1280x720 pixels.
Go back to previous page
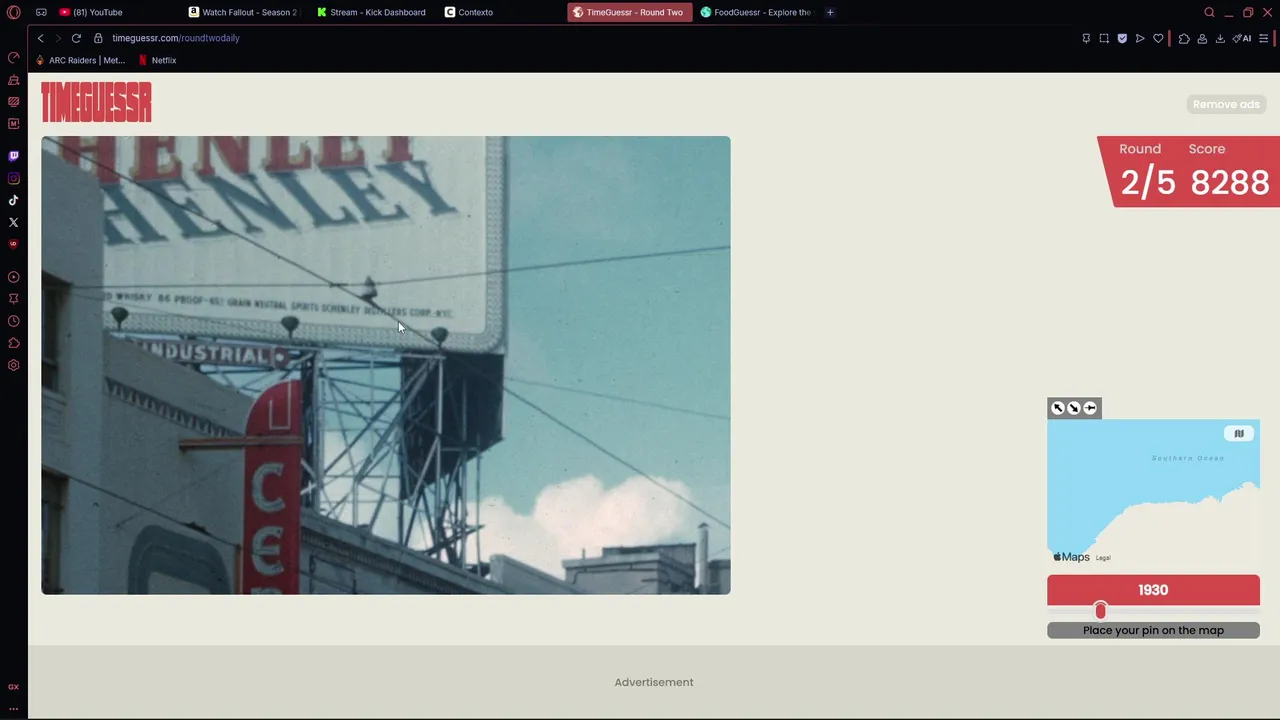40,38
